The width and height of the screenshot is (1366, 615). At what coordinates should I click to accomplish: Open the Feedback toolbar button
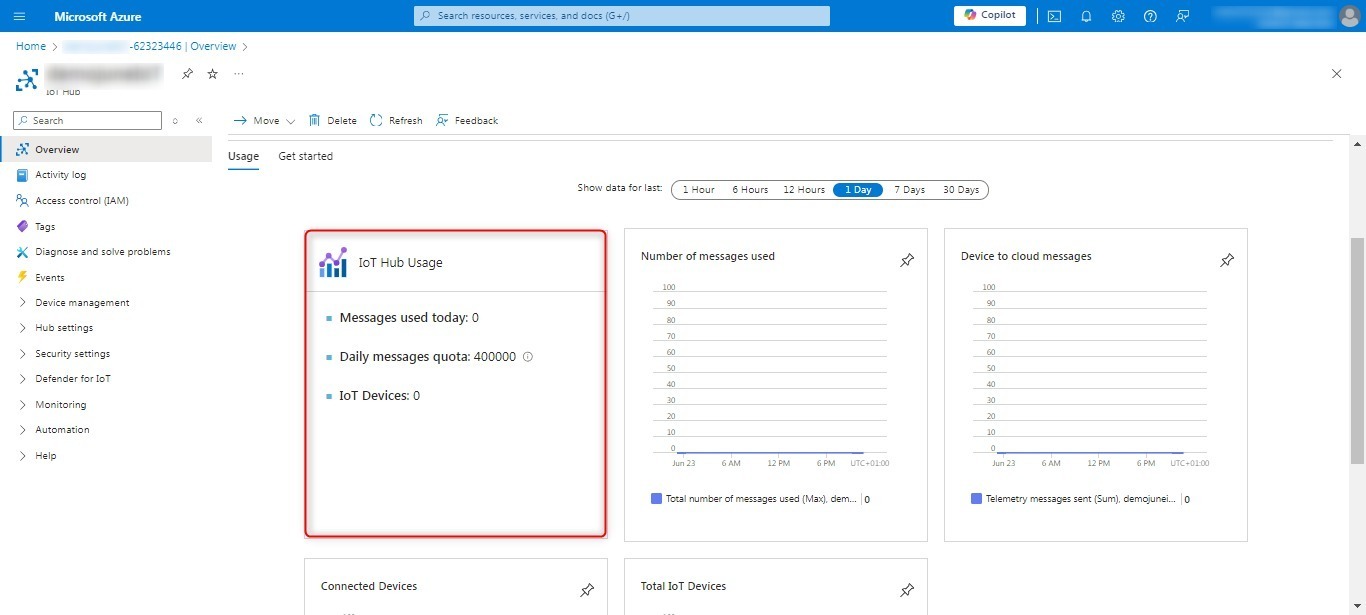point(467,120)
